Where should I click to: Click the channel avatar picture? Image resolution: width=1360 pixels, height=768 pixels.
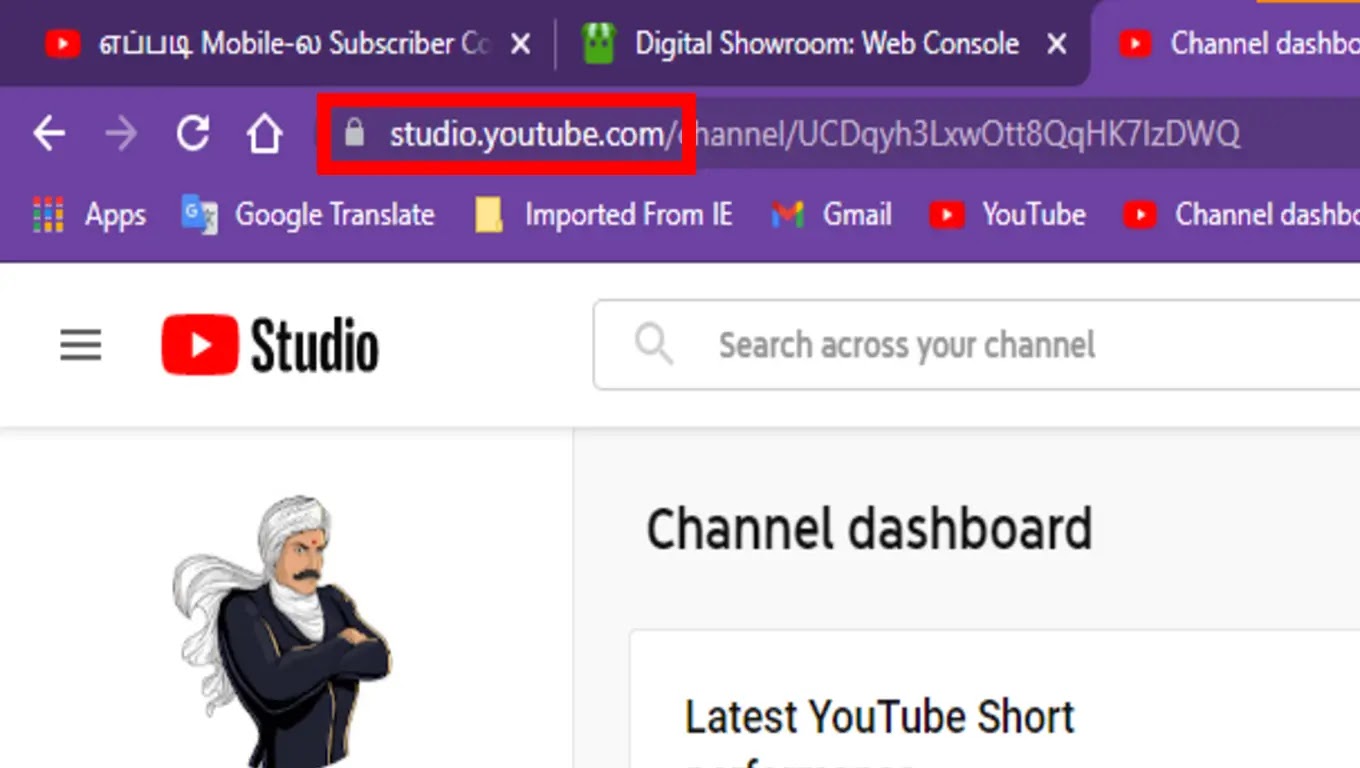pos(282,631)
